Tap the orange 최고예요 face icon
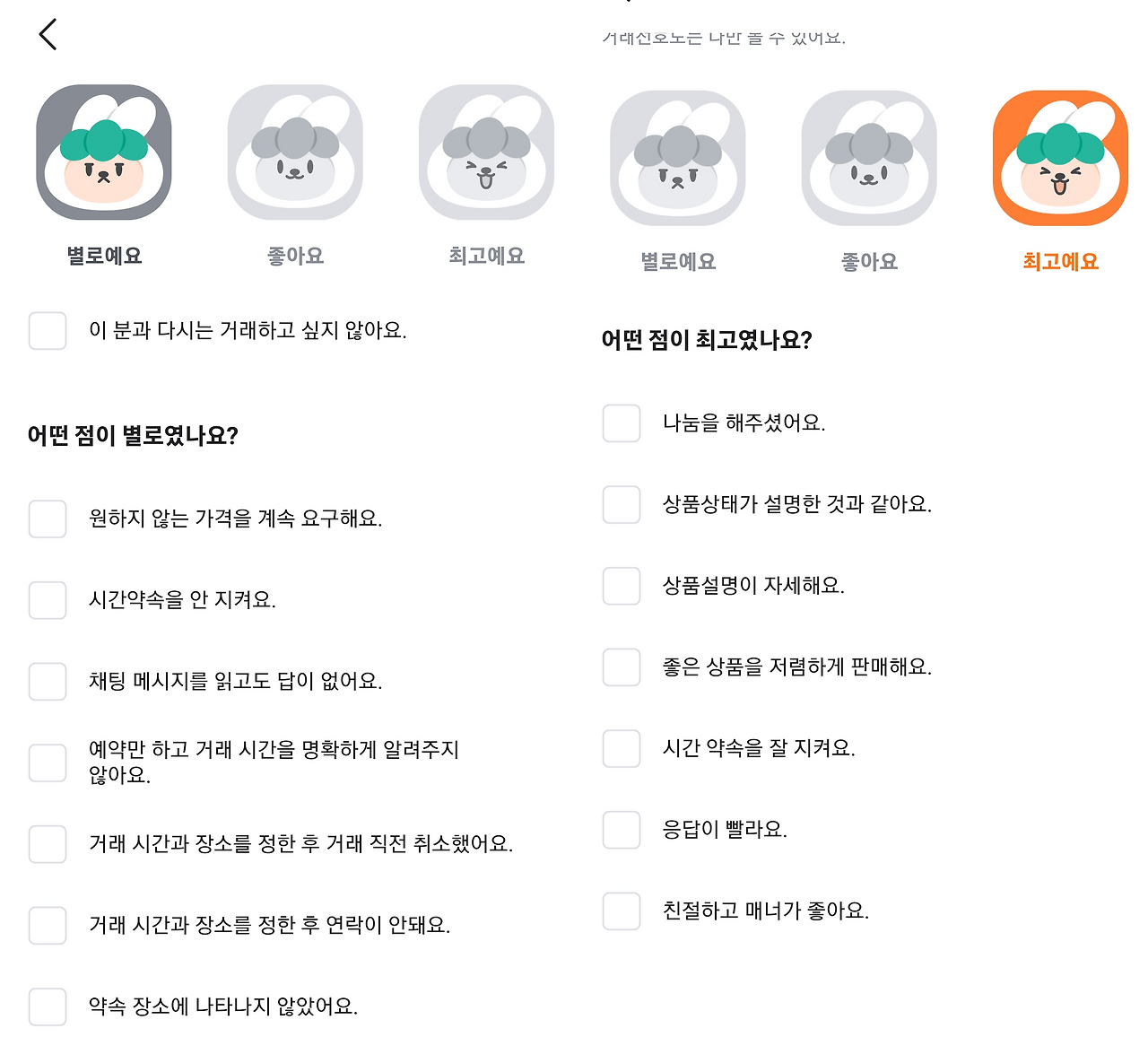The image size is (1148, 1037). (1060, 158)
